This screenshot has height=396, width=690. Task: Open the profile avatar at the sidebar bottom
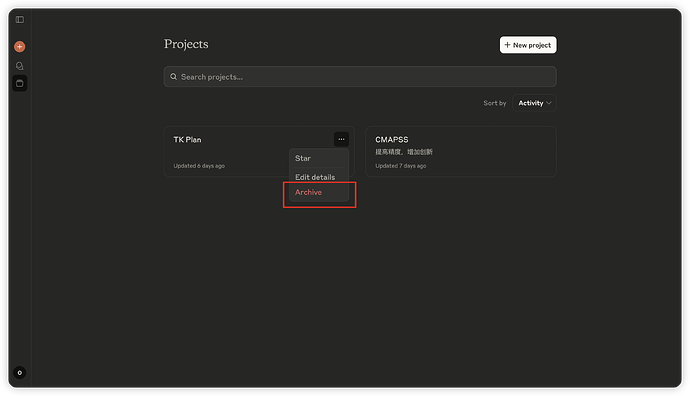(20, 373)
